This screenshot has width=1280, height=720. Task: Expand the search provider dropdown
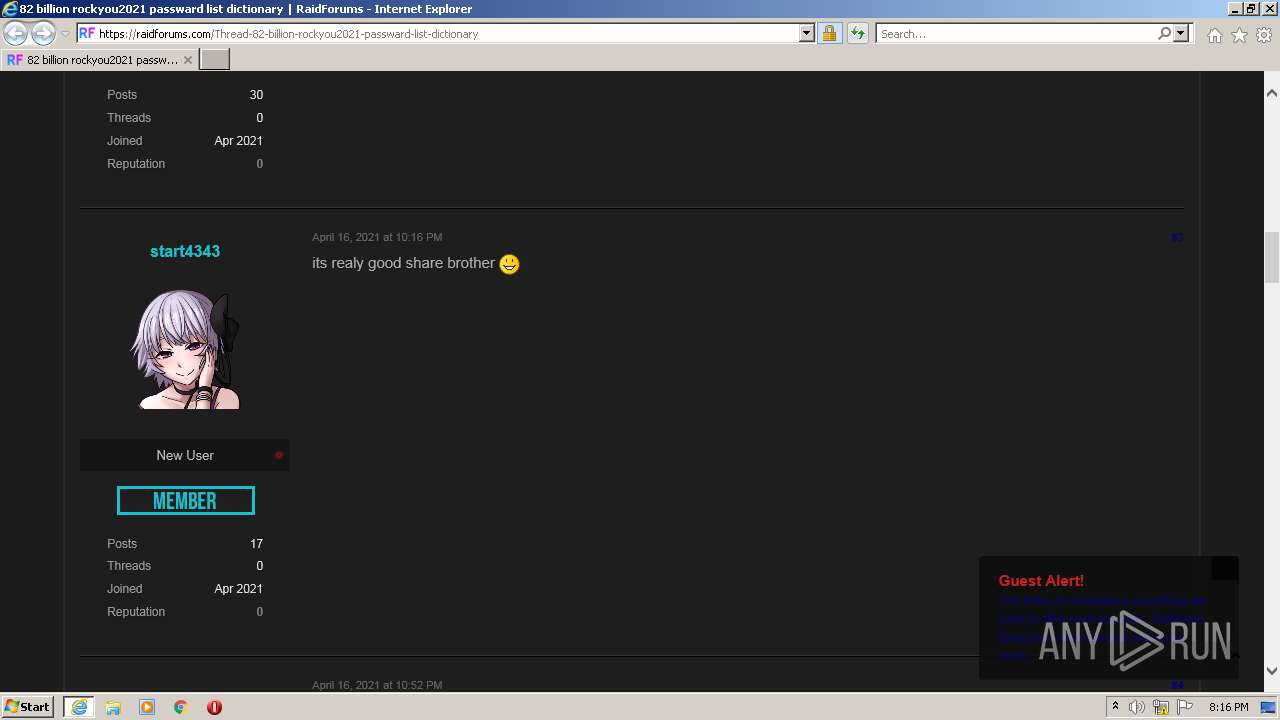[1181, 33]
